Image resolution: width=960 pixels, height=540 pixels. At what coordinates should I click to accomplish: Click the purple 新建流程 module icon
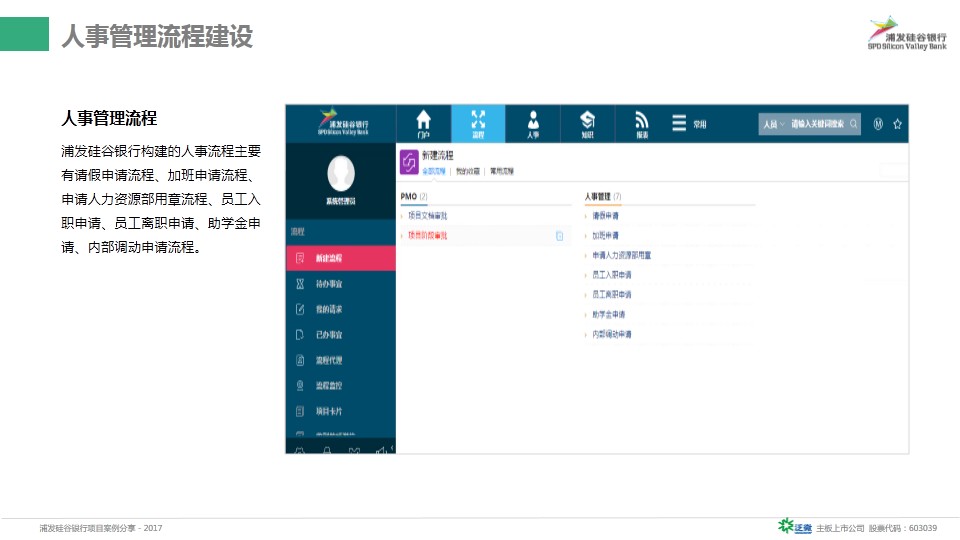point(409,162)
